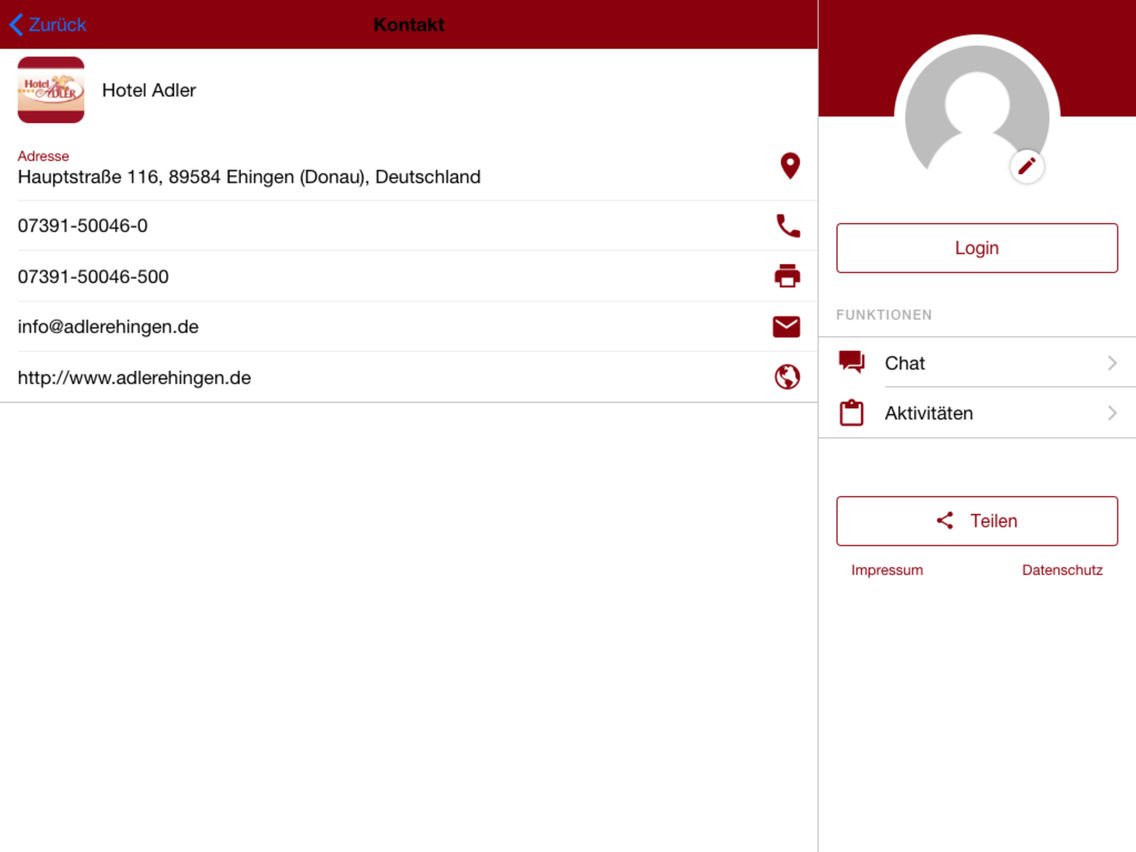Click the Adresse label
The height and width of the screenshot is (852, 1136).
click(x=43, y=156)
